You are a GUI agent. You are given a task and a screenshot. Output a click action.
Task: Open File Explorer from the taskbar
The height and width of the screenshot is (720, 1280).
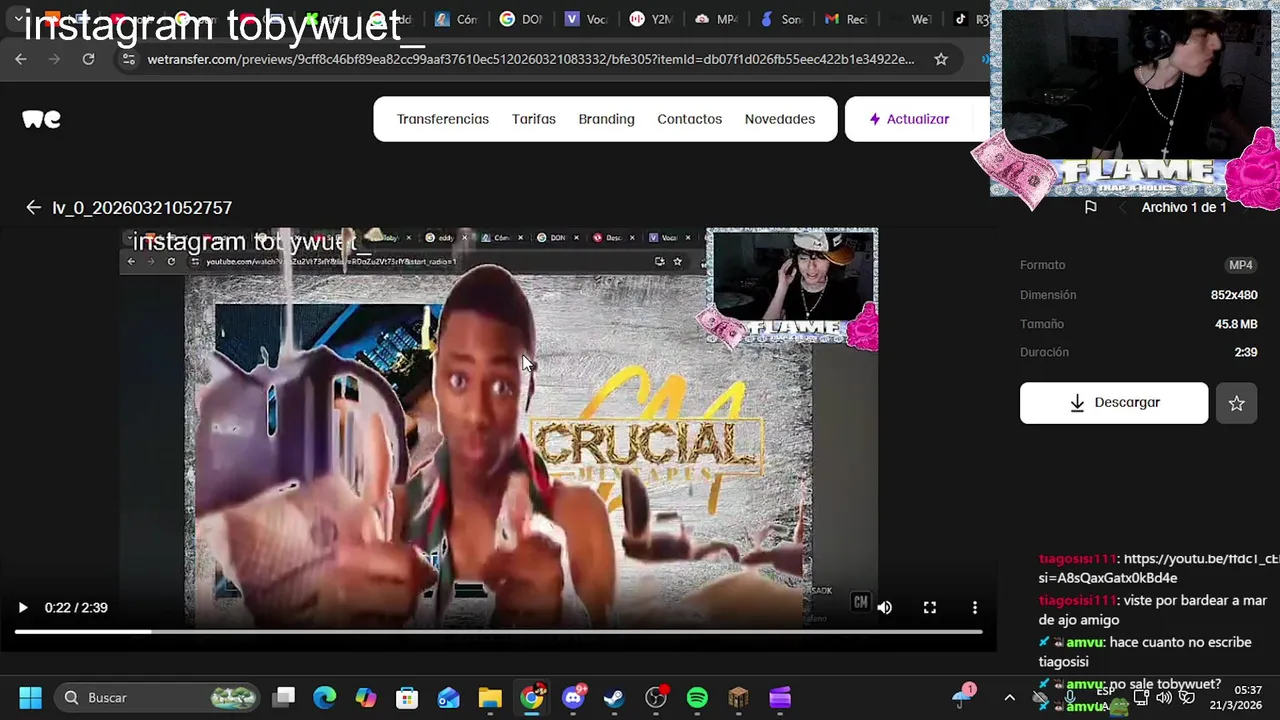pos(490,698)
